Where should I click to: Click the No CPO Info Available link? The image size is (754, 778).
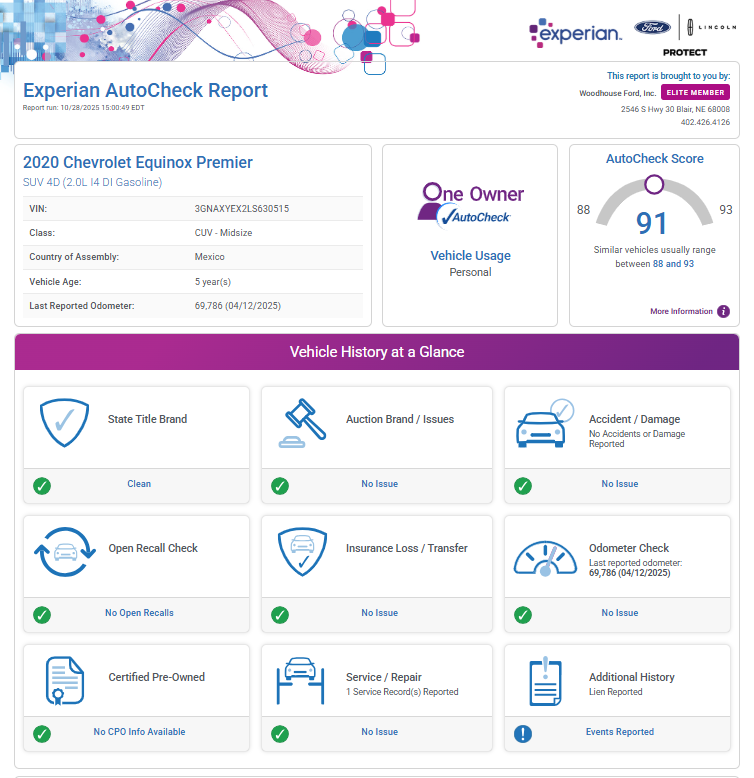(139, 732)
